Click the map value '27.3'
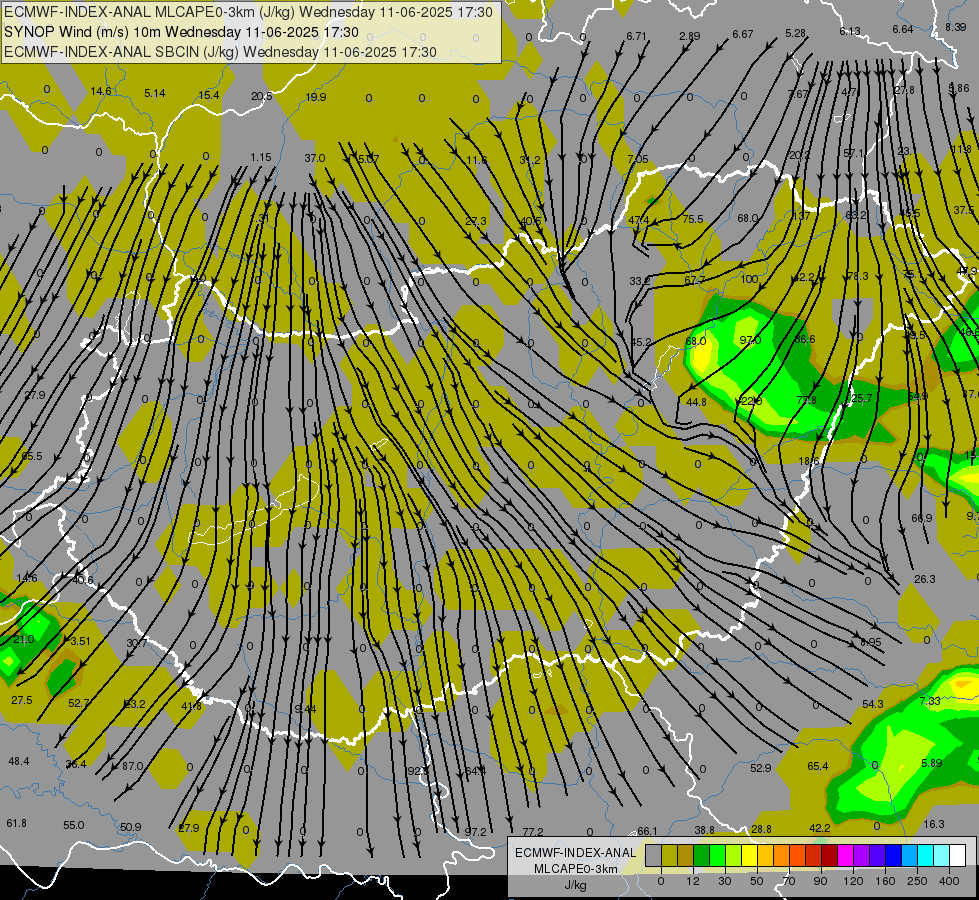979x900 pixels. (x=476, y=220)
